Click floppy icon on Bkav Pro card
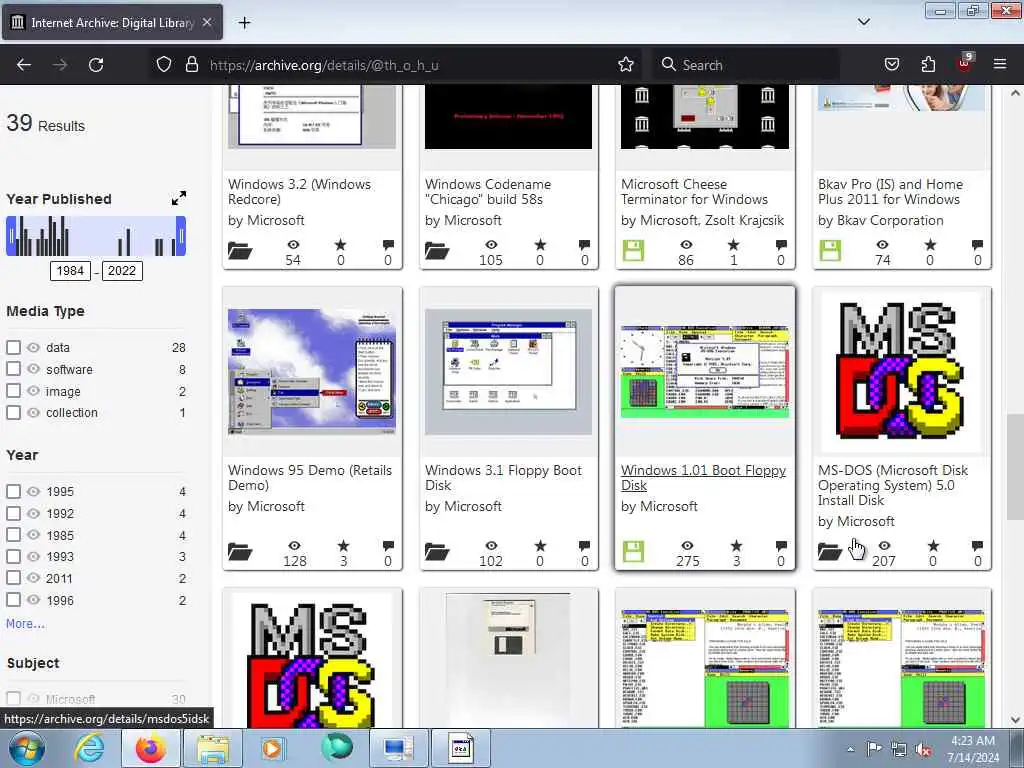The width and height of the screenshot is (1024, 768). (x=830, y=251)
